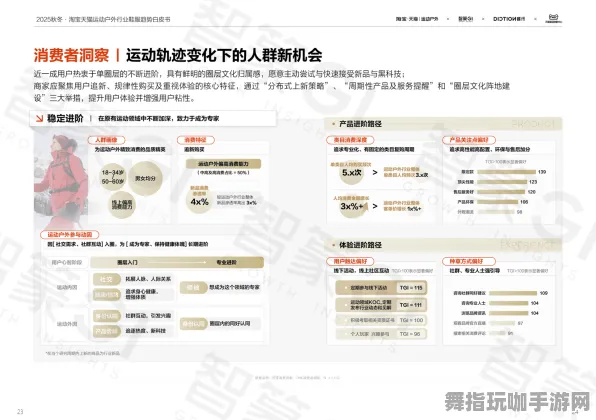Click the text 追逐热度、新科技
596x420 pixels.
146,331
